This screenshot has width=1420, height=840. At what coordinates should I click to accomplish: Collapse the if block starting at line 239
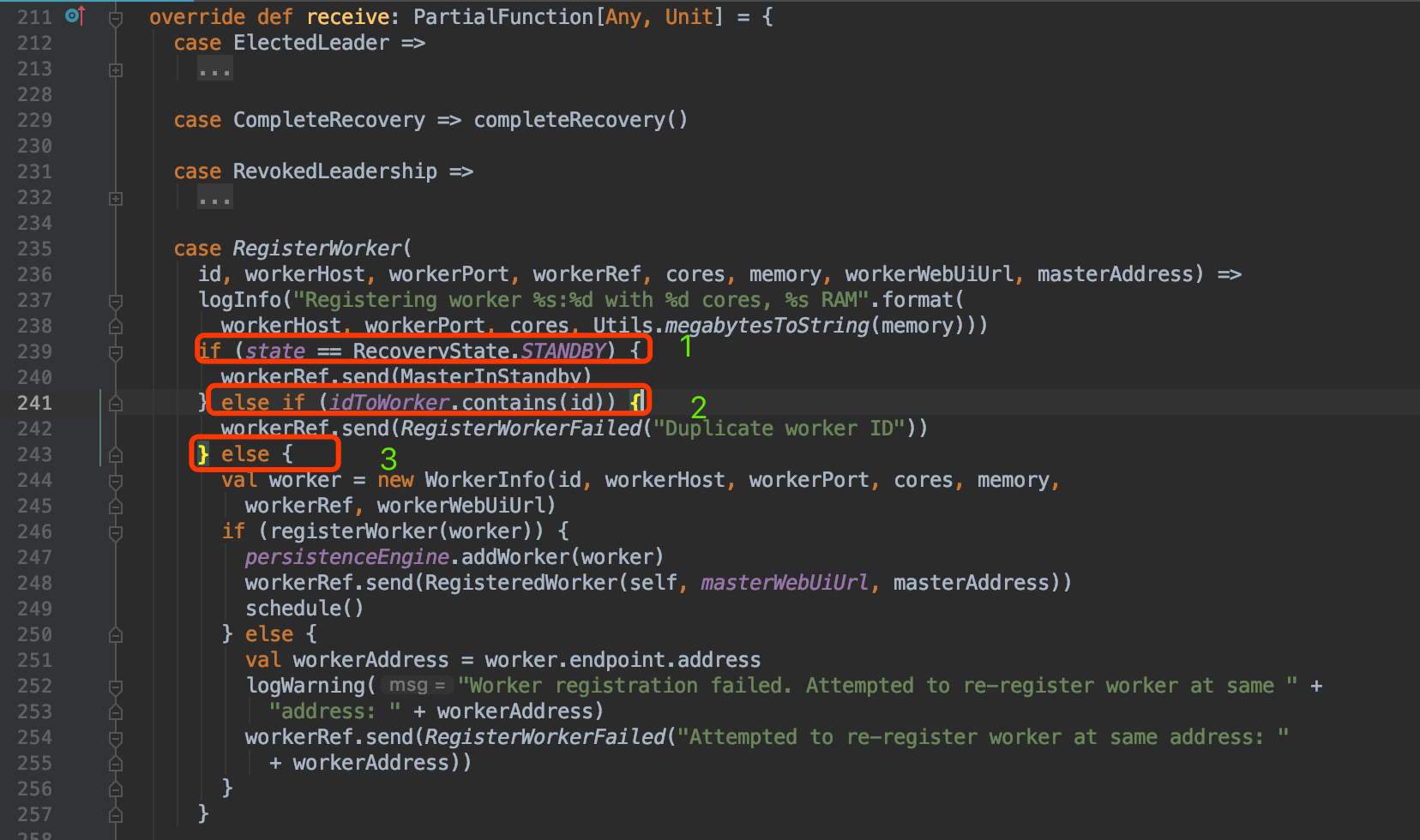click(116, 351)
